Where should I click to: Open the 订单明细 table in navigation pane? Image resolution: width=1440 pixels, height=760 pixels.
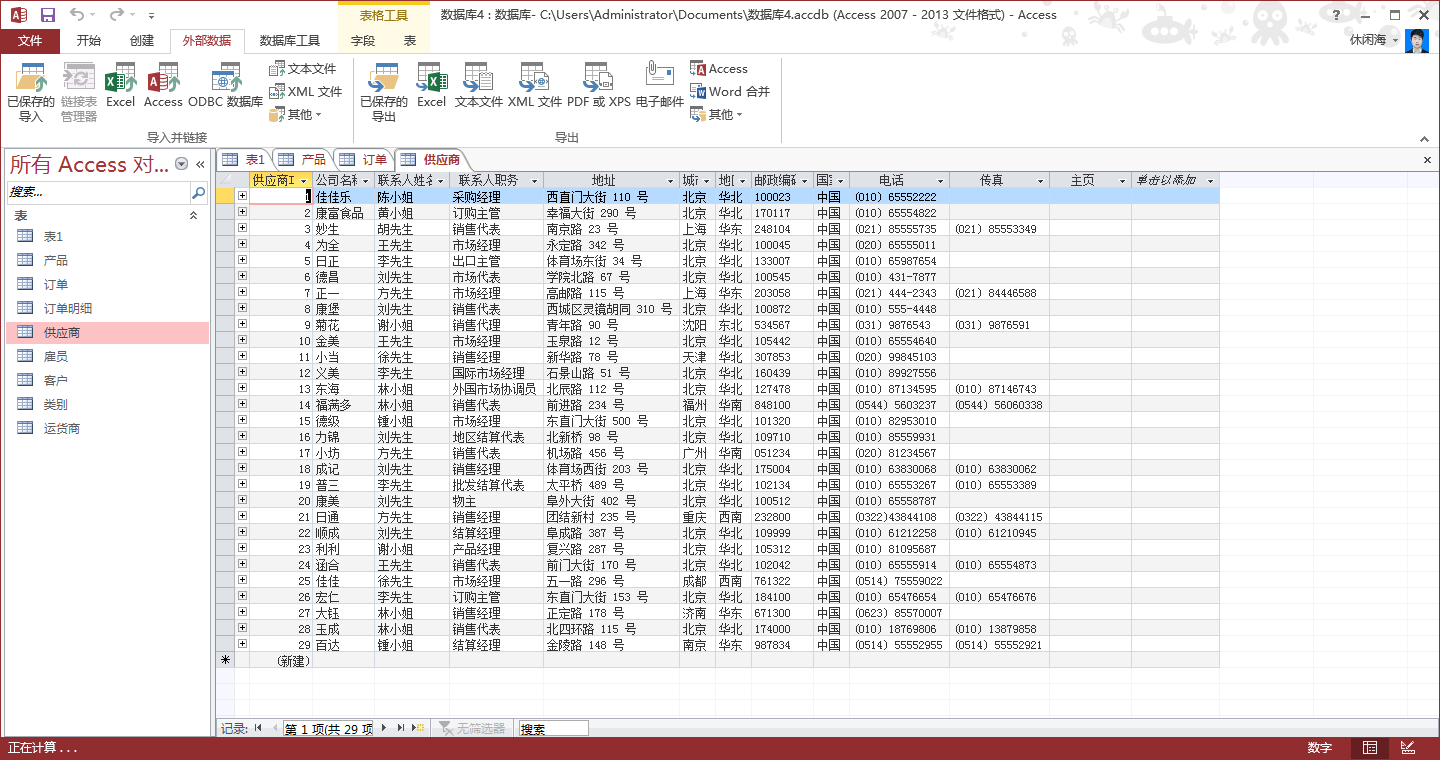point(108,308)
